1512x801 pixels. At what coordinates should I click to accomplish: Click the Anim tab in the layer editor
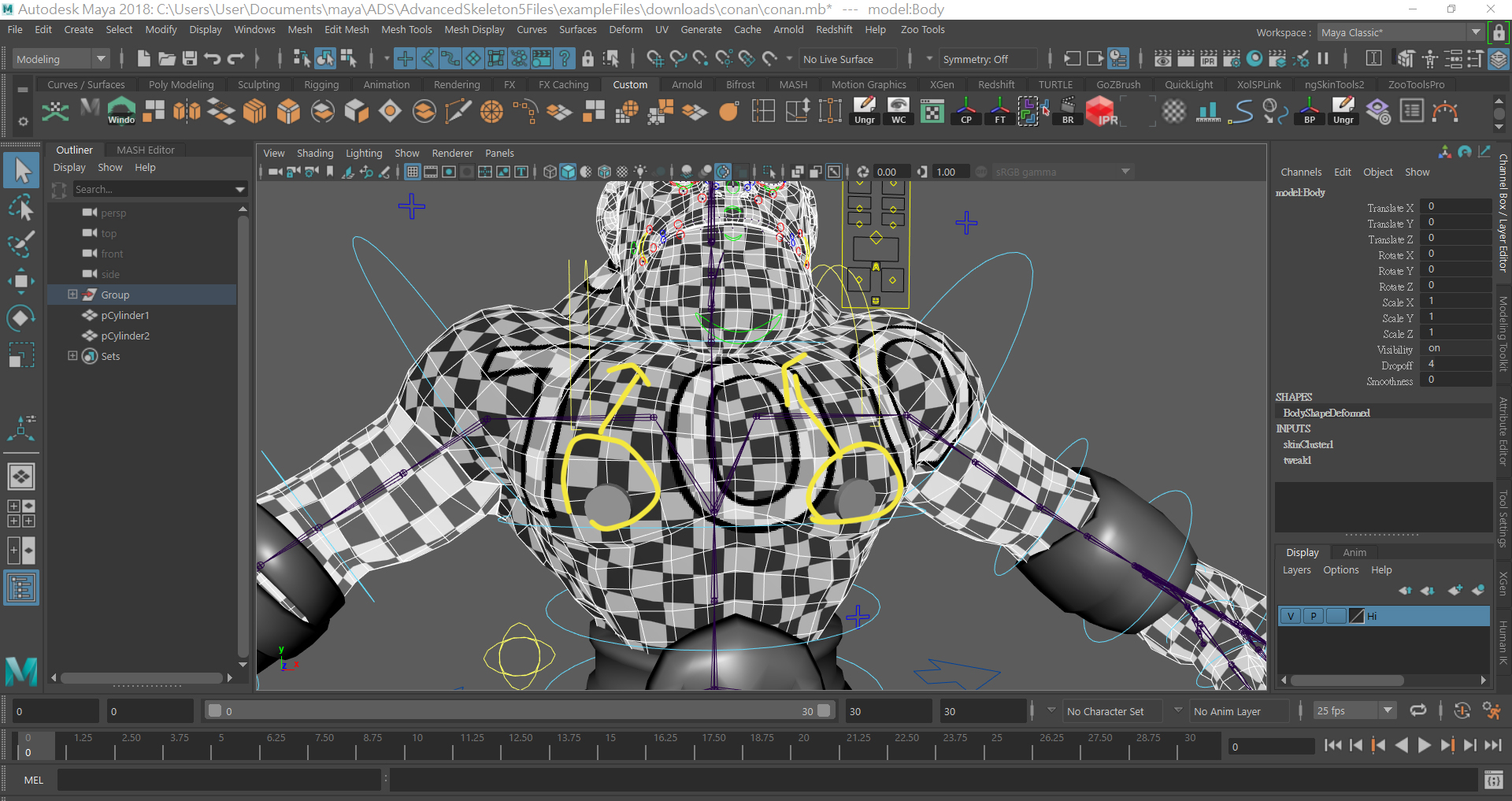pos(1354,552)
